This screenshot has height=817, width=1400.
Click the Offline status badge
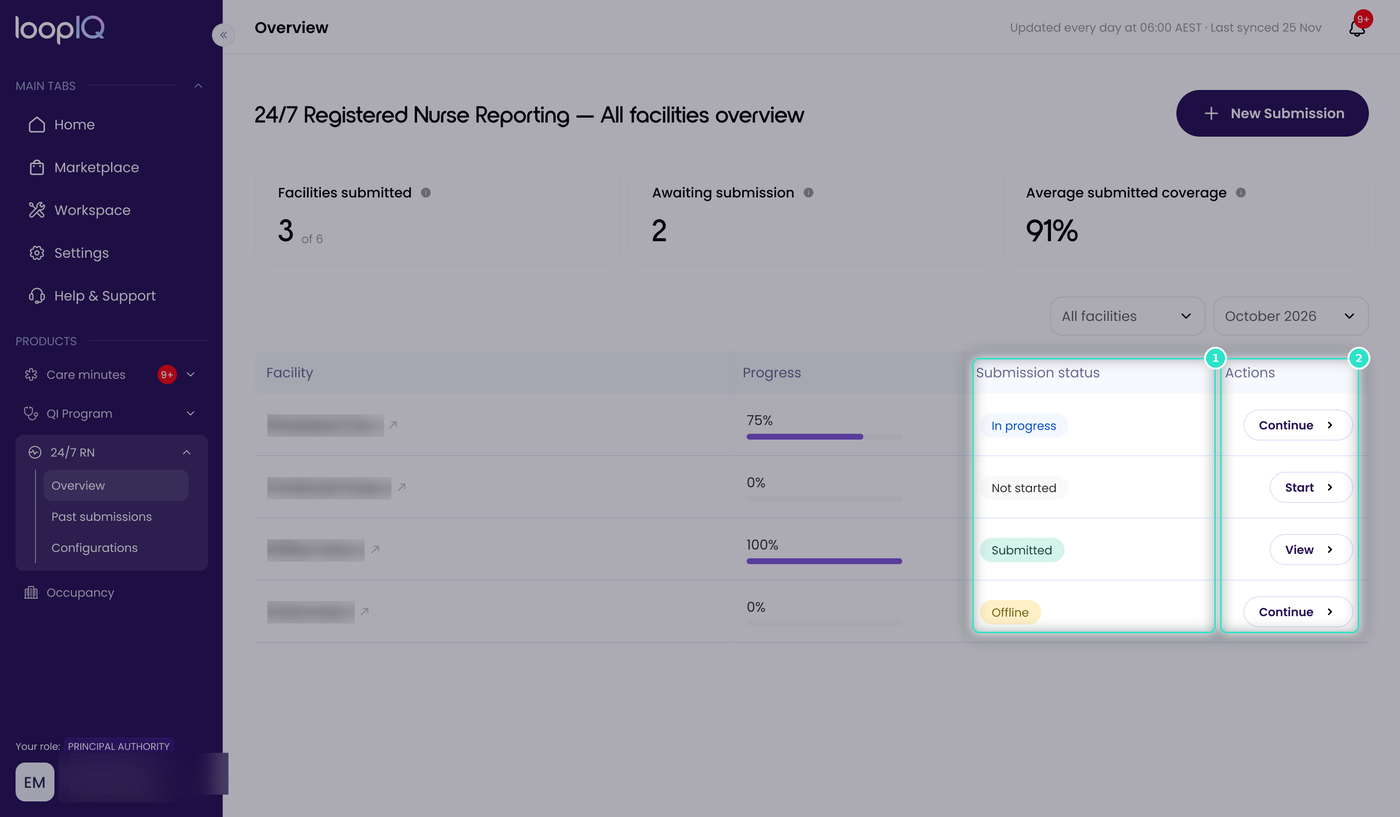[1010, 612]
